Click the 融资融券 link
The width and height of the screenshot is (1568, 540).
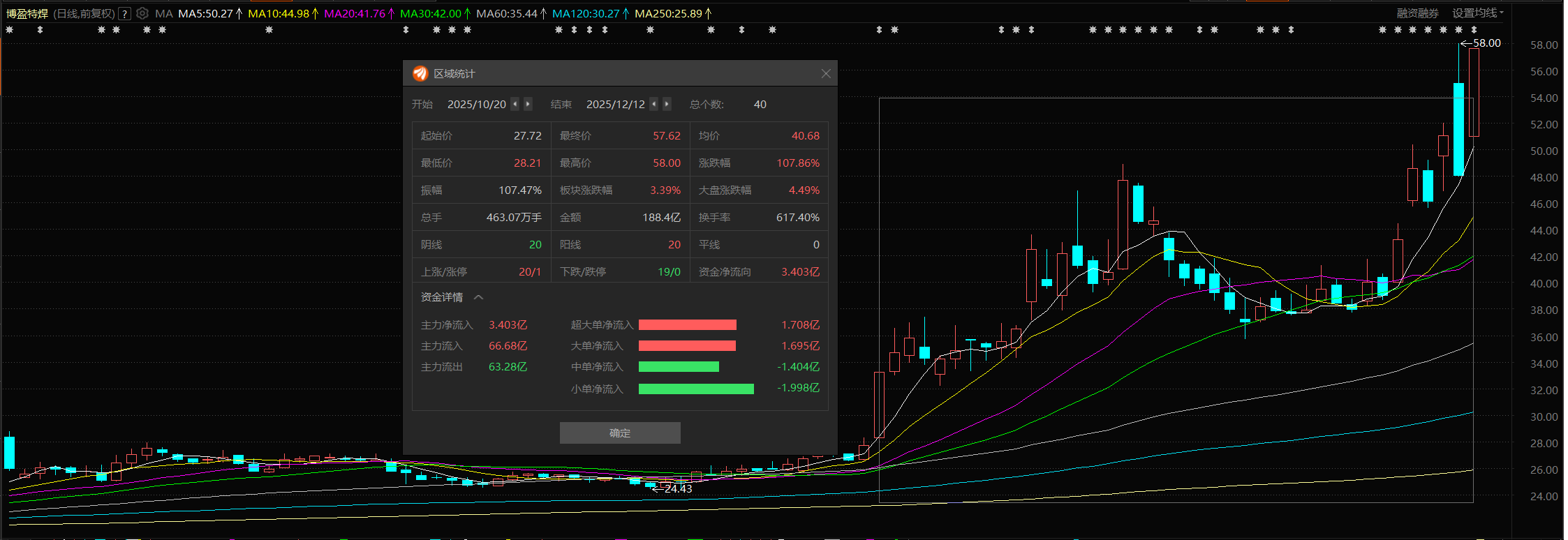pos(1417,13)
